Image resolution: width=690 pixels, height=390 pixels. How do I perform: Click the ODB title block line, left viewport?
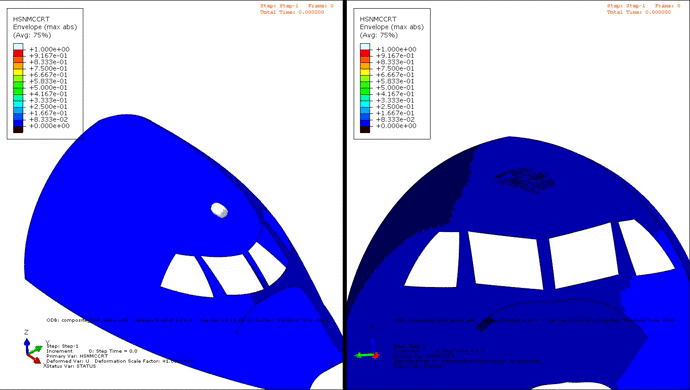pos(187,320)
